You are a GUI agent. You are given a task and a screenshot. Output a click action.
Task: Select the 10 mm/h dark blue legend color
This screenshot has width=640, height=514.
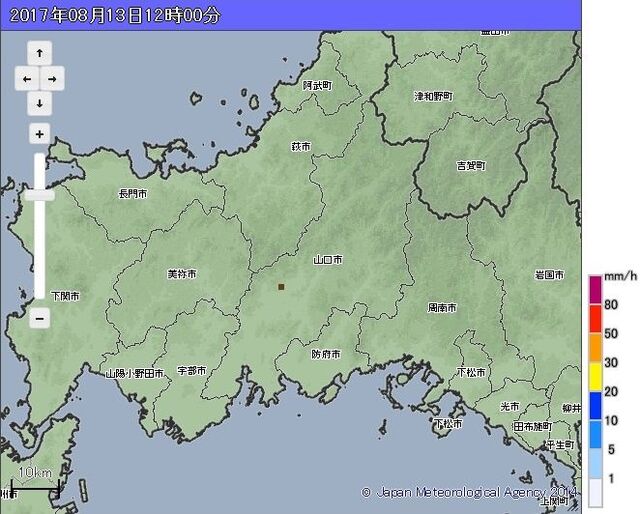pyautogui.click(x=595, y=406)
